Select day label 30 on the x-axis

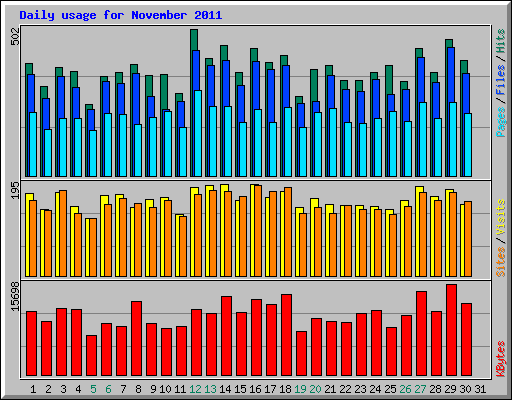click(465, 389)
